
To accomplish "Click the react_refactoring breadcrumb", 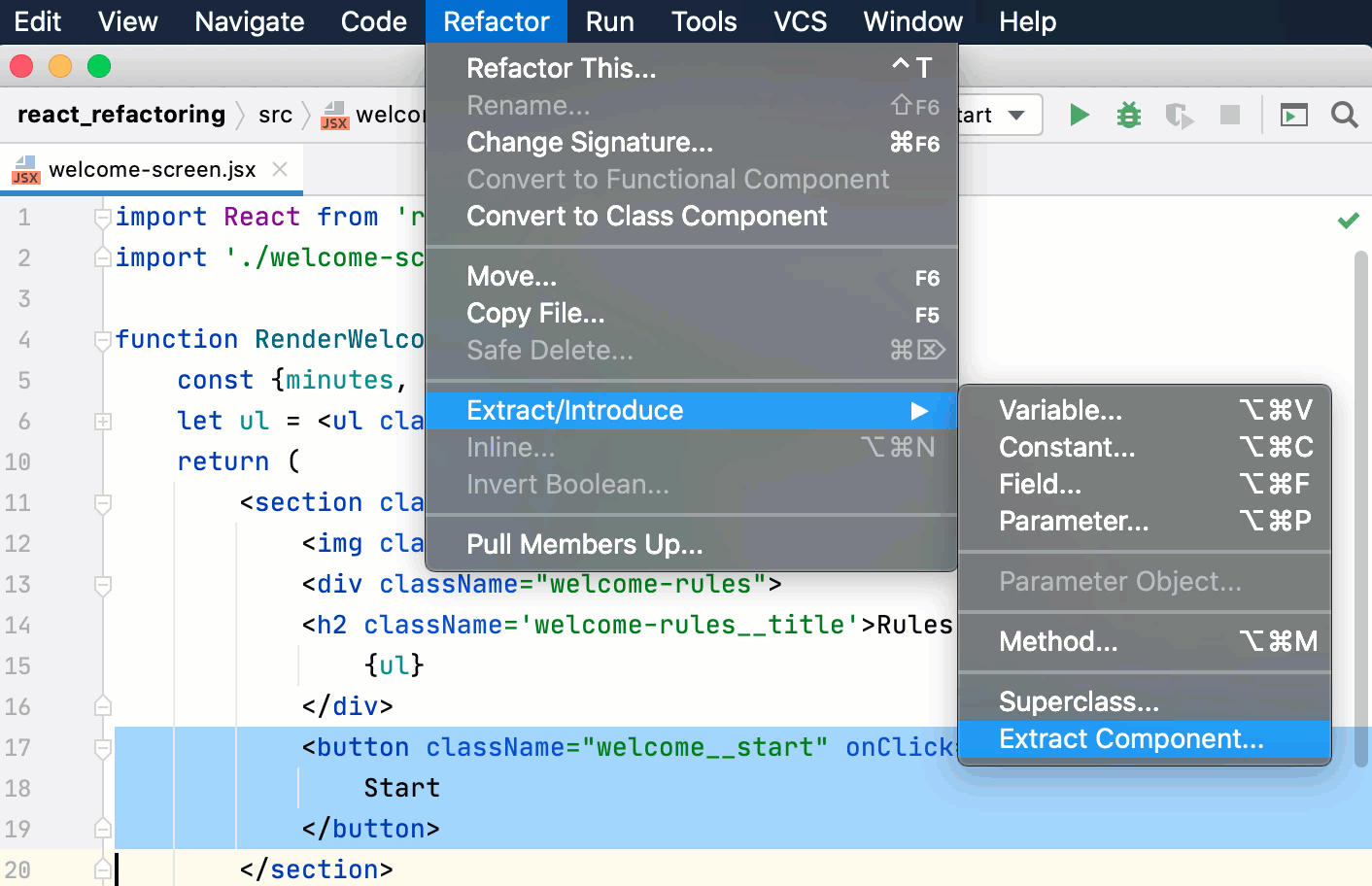I will [x=120, y=114].
